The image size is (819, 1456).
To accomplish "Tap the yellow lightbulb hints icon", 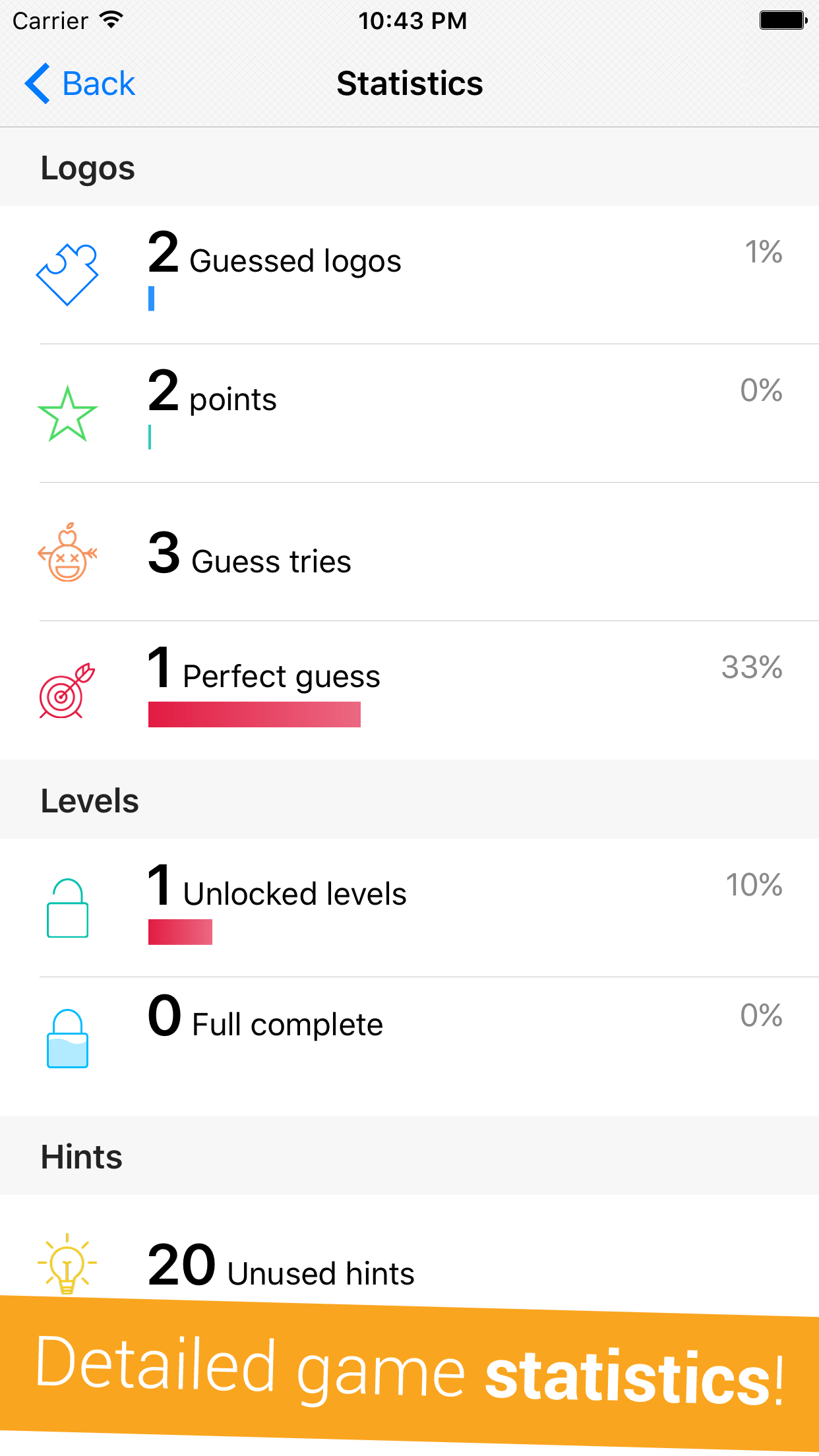I will point(67,1263).
